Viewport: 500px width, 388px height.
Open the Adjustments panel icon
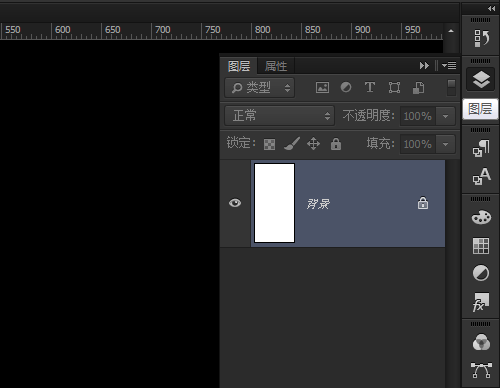click(x=481, y=273)
